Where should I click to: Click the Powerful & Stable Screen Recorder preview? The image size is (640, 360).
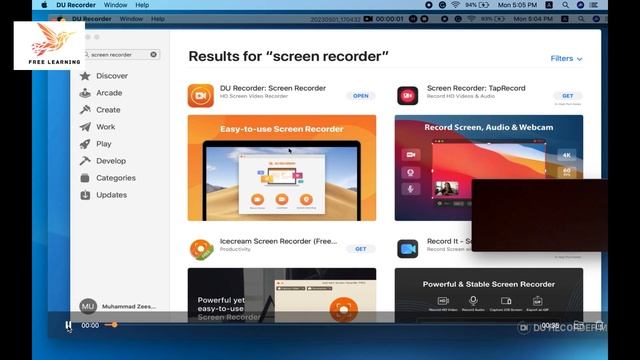click(x=489, y=295)
